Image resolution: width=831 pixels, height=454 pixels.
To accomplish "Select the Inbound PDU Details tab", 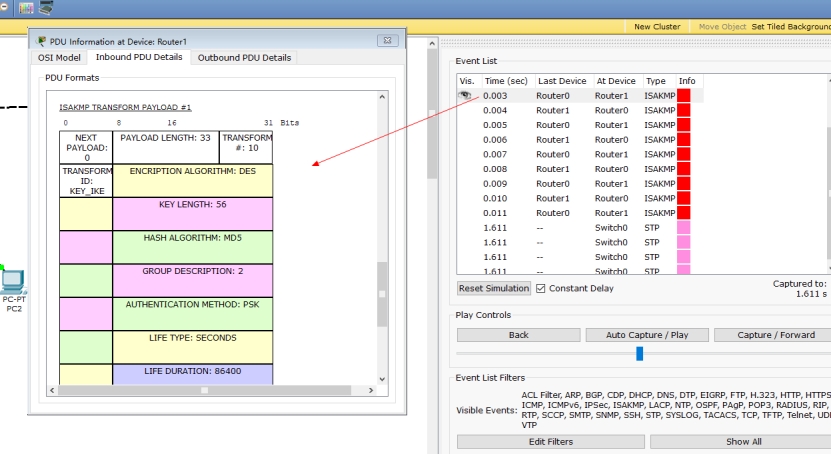I will click(x=139, y=58).
